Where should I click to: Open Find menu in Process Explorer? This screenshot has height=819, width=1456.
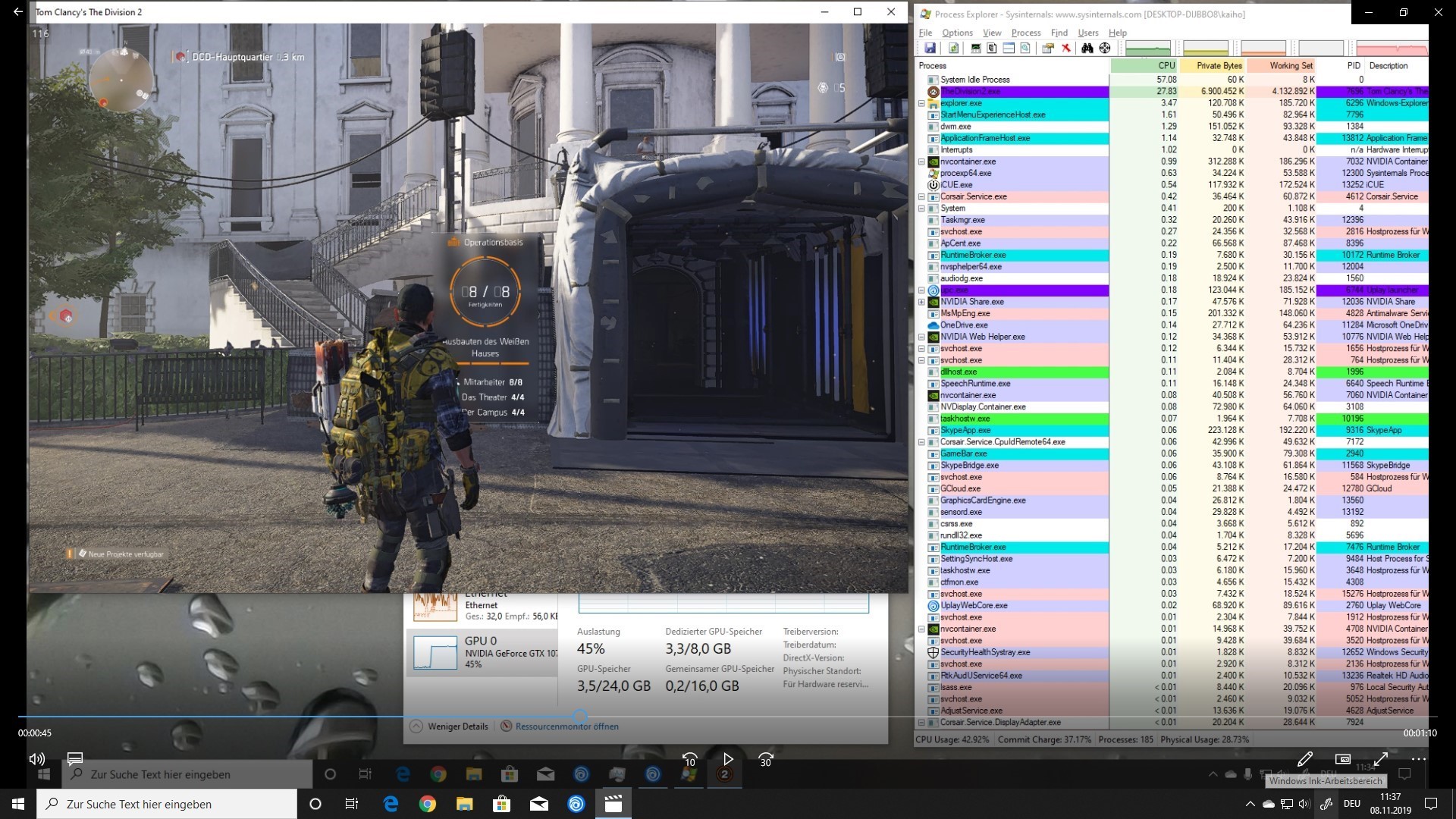click(x=1059, y=33)
